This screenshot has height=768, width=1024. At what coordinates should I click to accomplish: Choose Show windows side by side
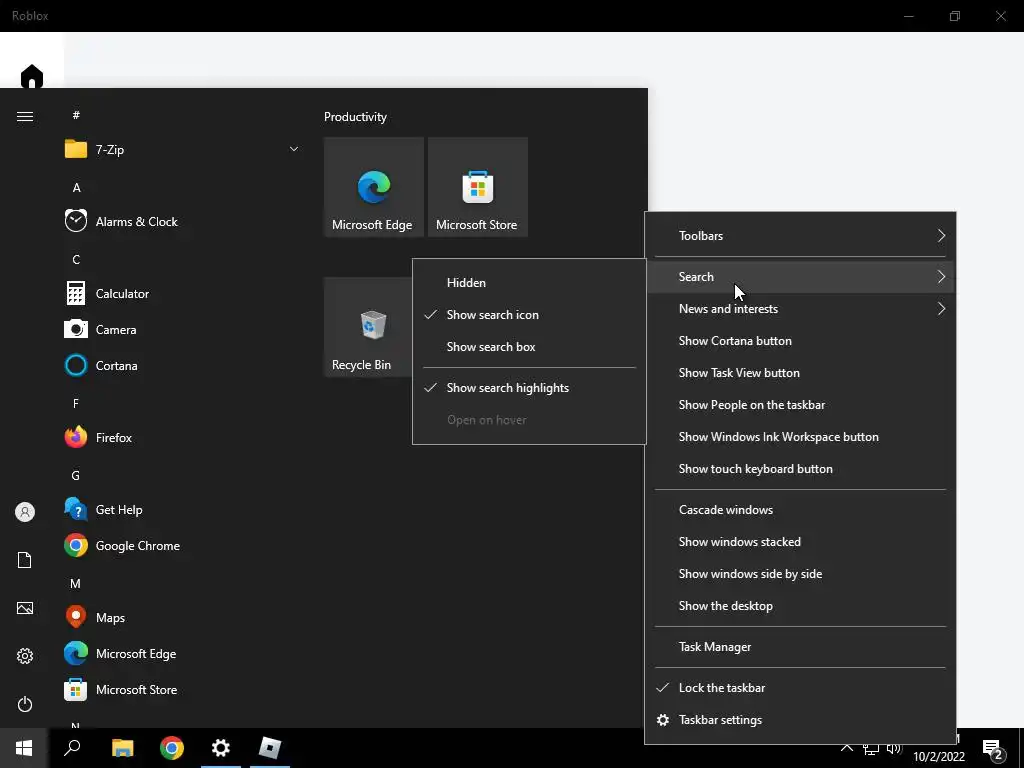(x=800, y=574)
